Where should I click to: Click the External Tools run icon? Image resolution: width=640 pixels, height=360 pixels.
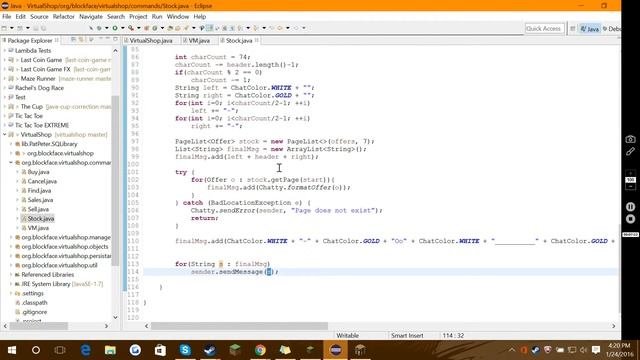131,28
